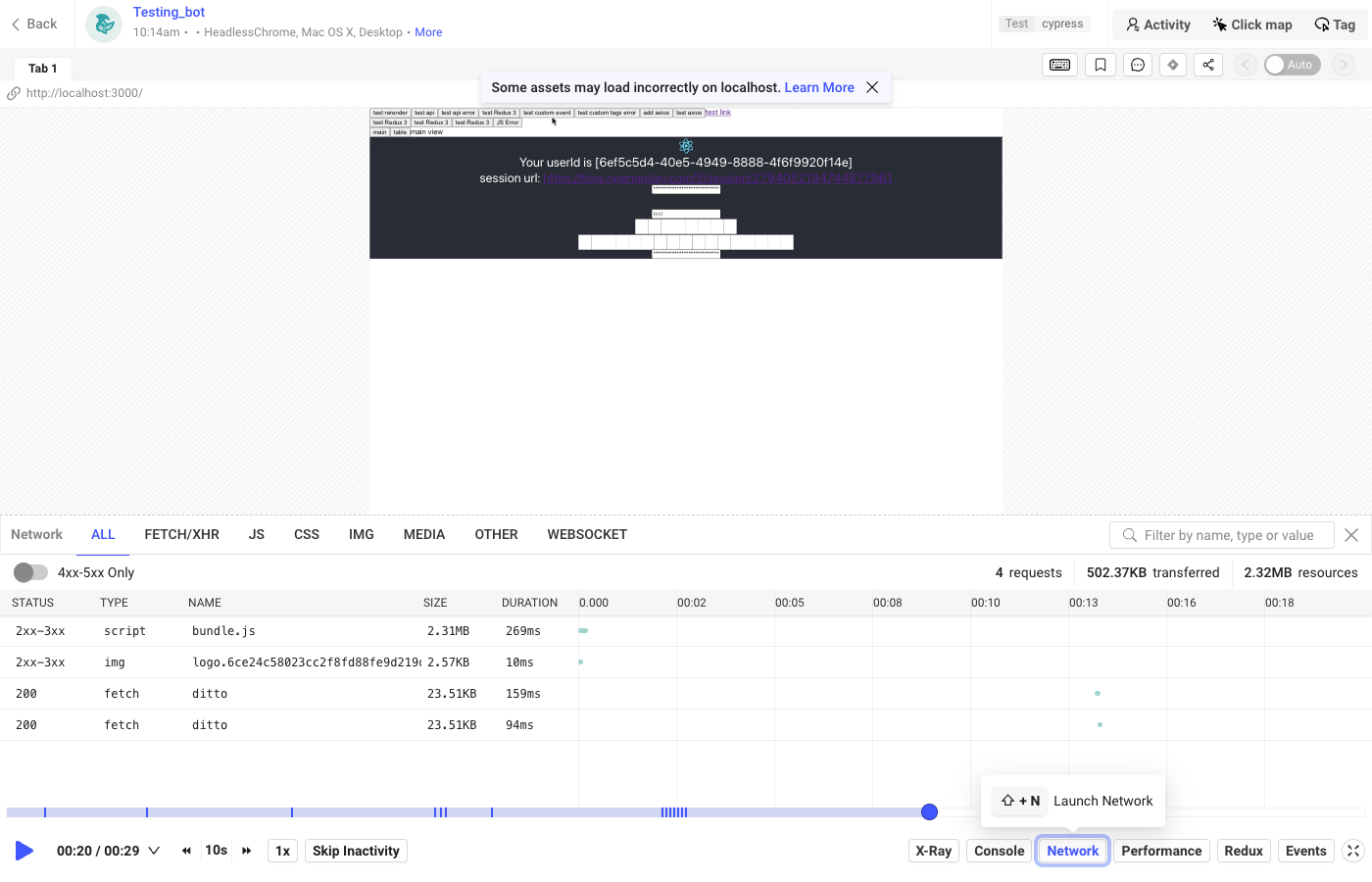Switch to the FETCH/XHR filter tab
The image size is (1372, 882).
tap(181, 534)
